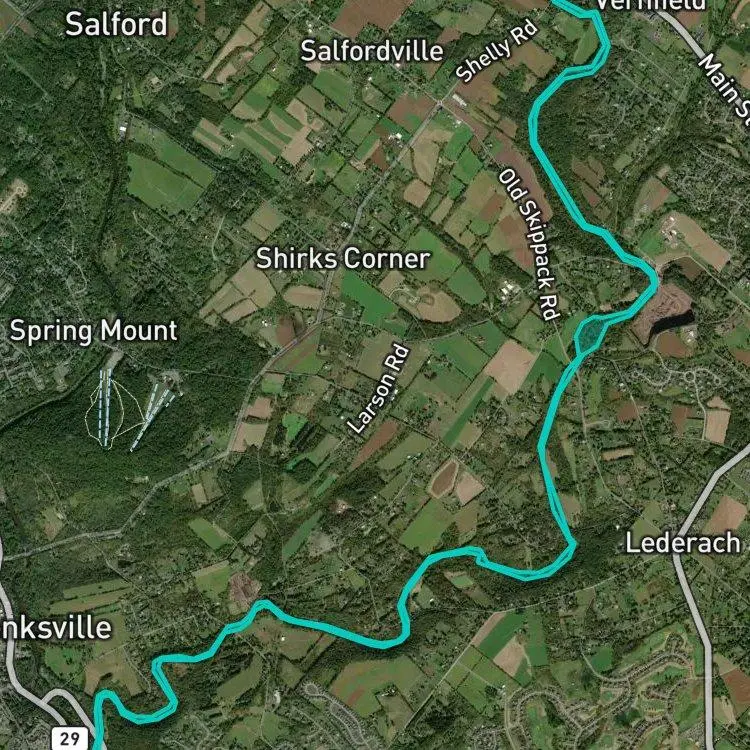Click the teal route end at bottom edge

(x=99, y=744)
